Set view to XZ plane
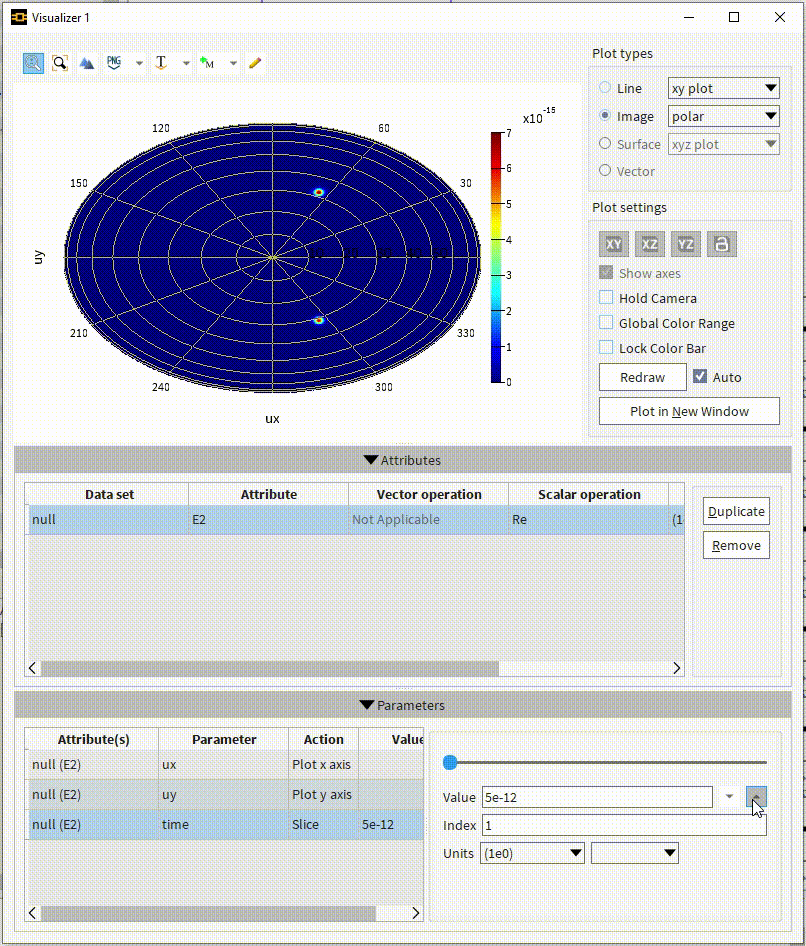 [650, 244]
